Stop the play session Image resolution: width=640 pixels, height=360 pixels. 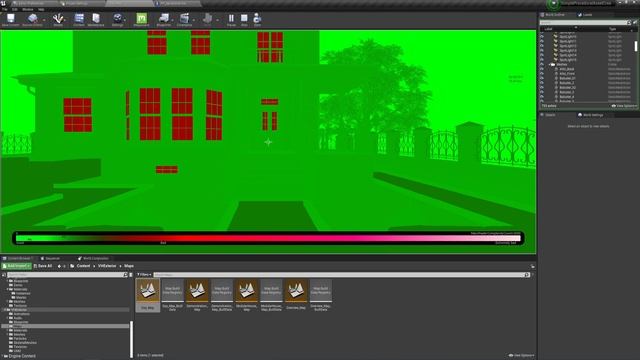[x=244, y=18]
